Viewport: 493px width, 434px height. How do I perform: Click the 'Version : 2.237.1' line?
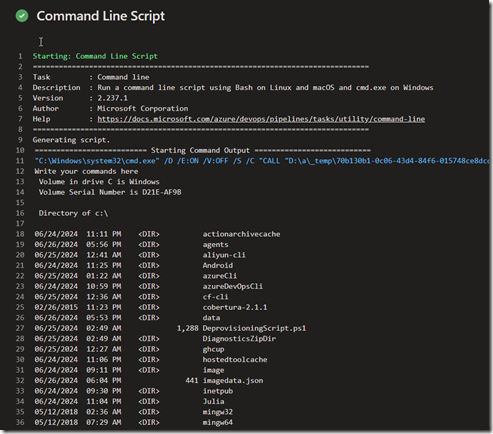pos(80,98)
